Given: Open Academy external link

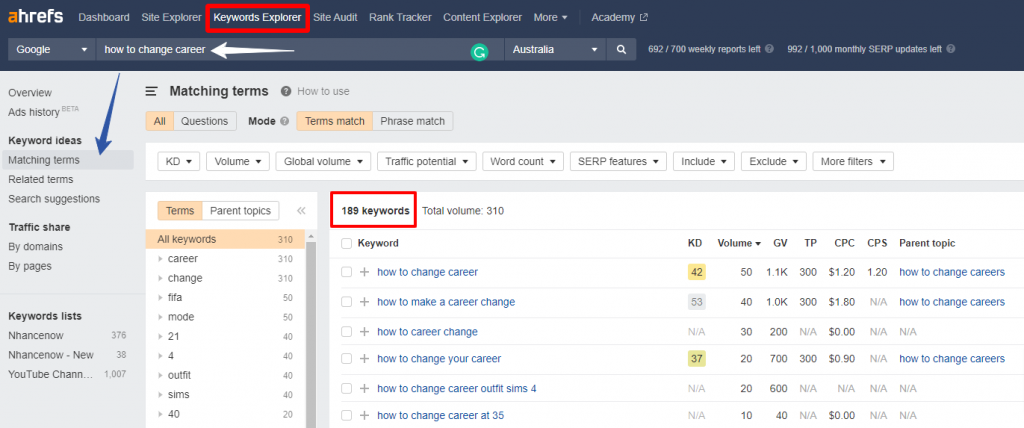Looking at the screenshot, I should 619,18.
